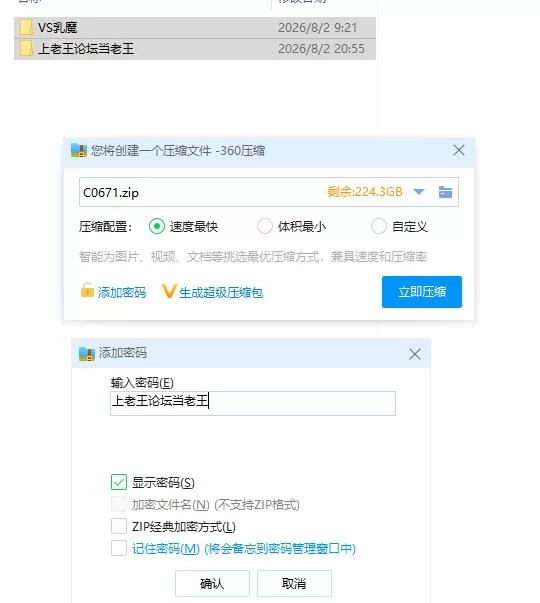Select the VS乳魔 folder icon

point(26,28)
